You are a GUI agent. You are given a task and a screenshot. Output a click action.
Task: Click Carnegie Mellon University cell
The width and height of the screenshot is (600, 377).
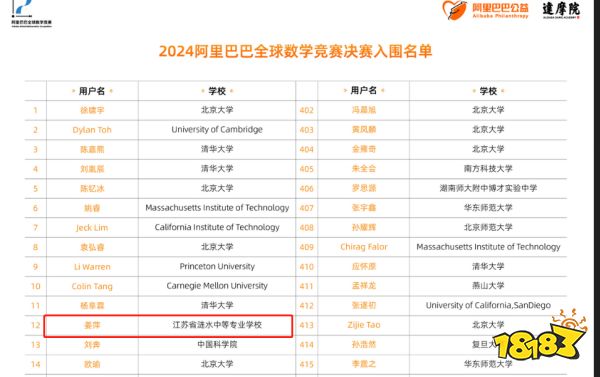point(217,286)
